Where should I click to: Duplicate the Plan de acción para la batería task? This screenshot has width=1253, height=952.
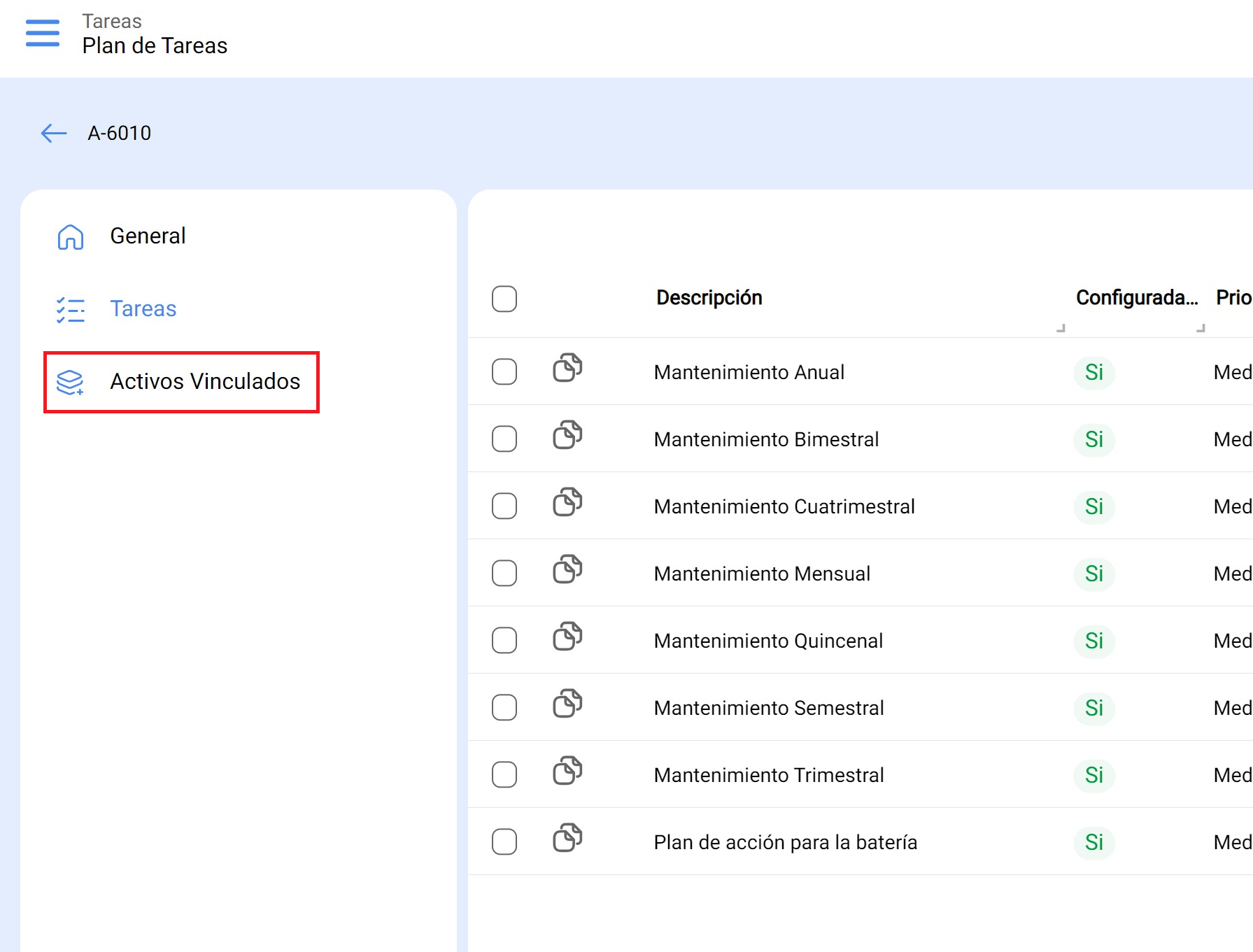tap(567, 838)
